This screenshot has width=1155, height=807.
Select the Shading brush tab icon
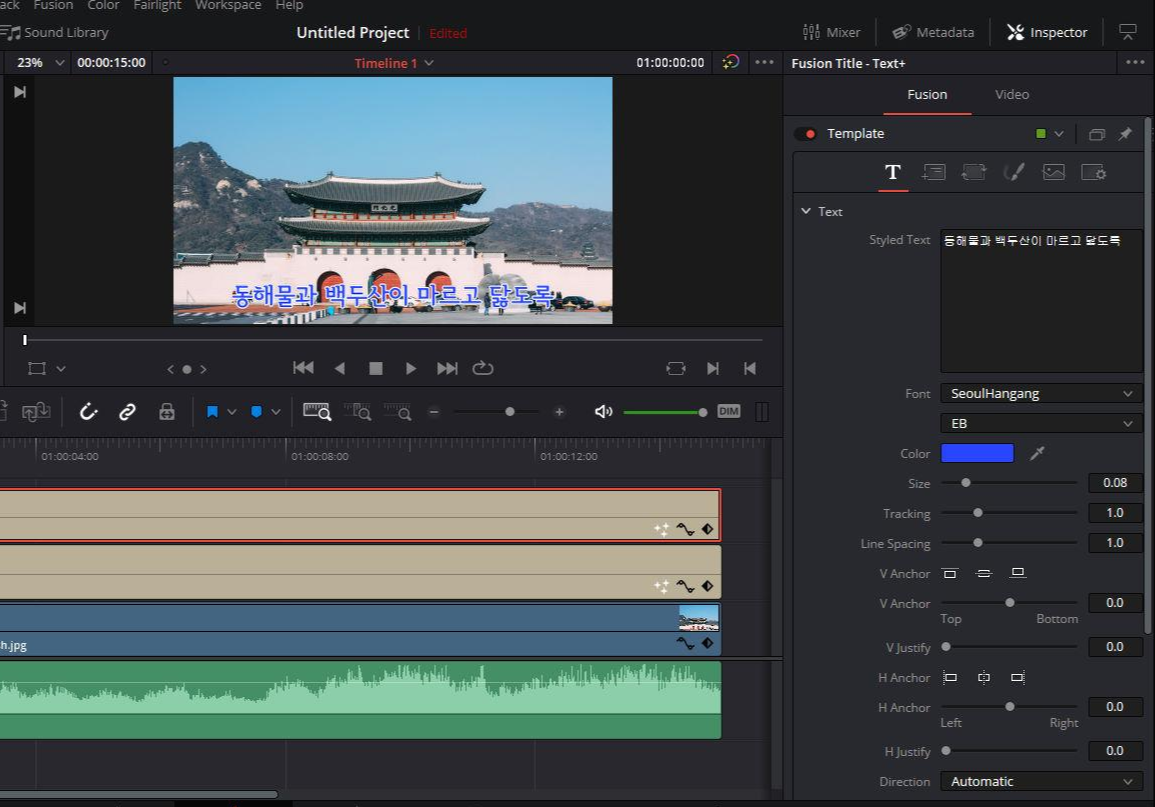point(1014,172)
